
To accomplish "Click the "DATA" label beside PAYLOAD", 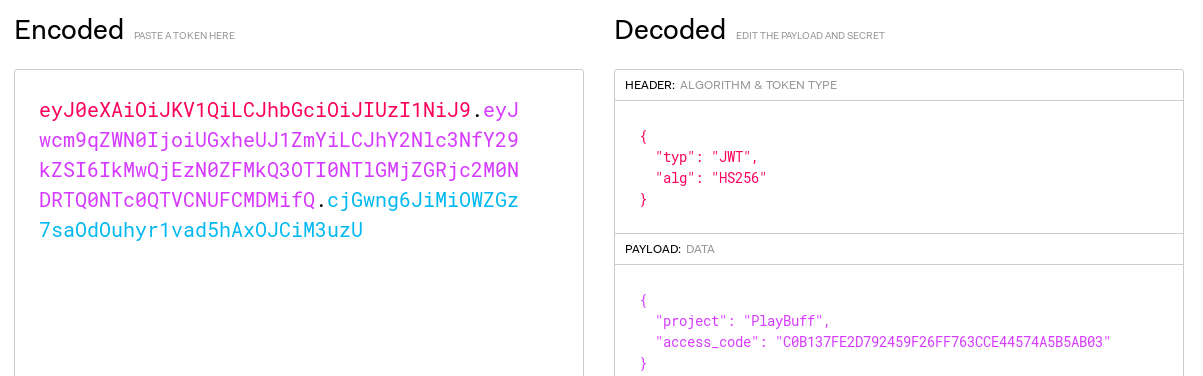I will pos(700,249).
